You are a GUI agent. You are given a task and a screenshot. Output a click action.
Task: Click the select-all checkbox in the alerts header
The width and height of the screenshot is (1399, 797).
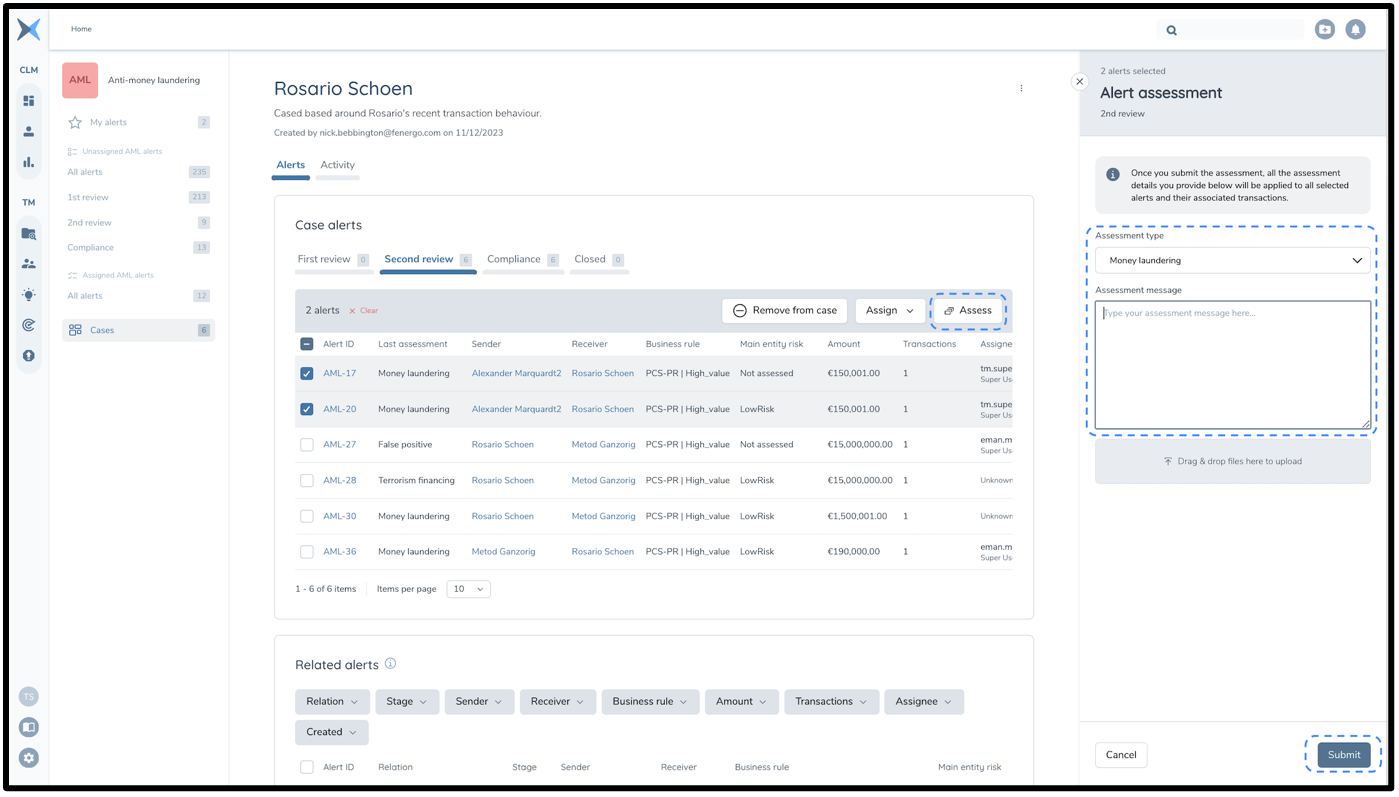[306, 343]
